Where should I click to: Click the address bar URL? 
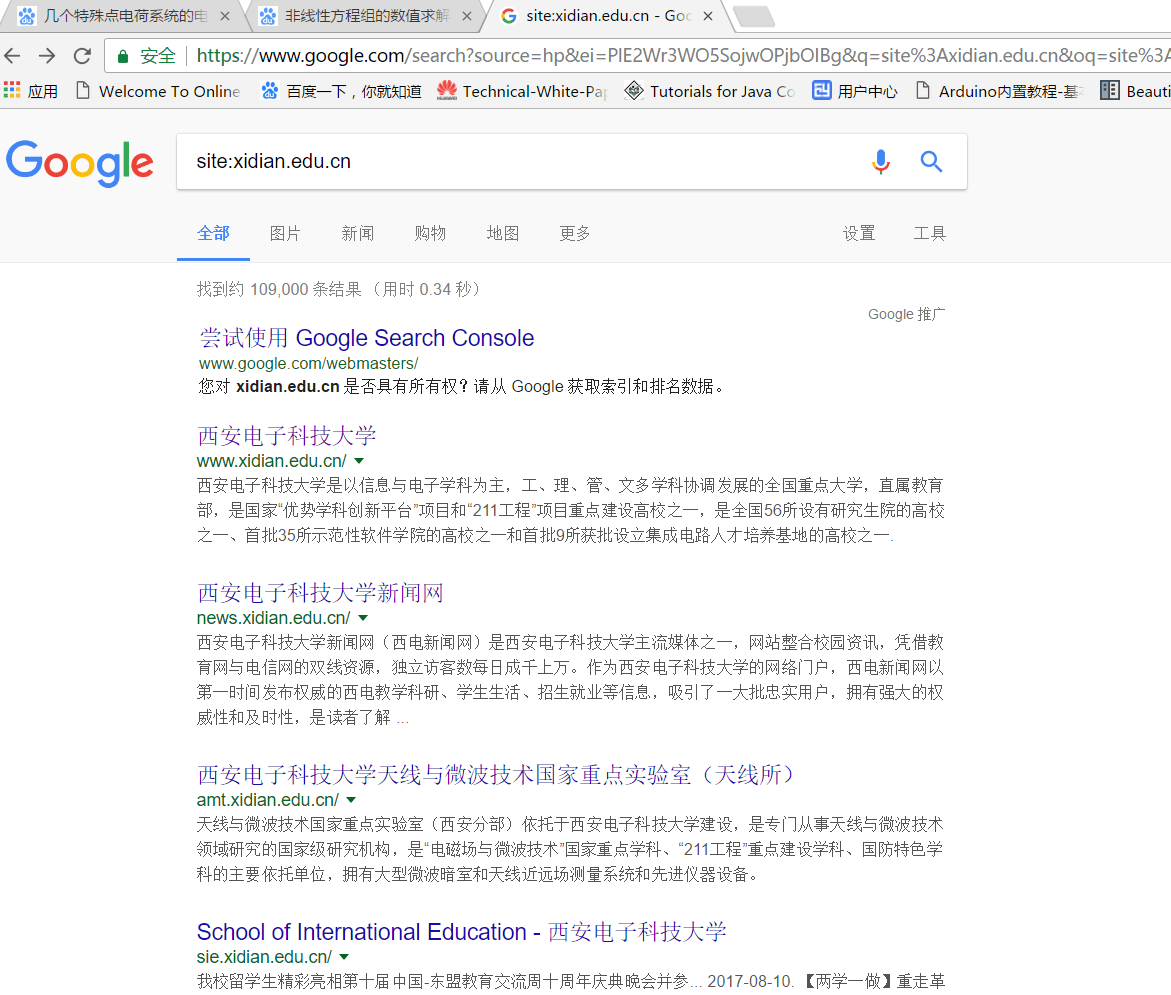tap(681, 55)
